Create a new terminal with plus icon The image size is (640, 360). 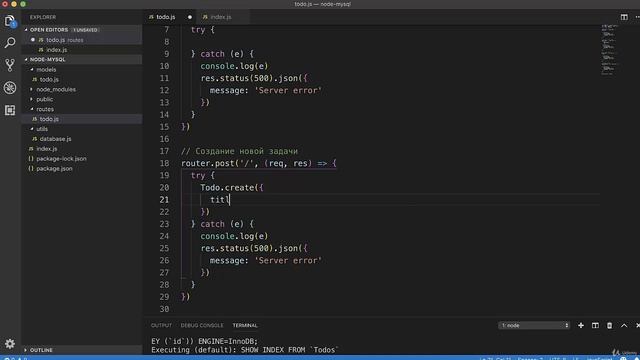point(581,325)
